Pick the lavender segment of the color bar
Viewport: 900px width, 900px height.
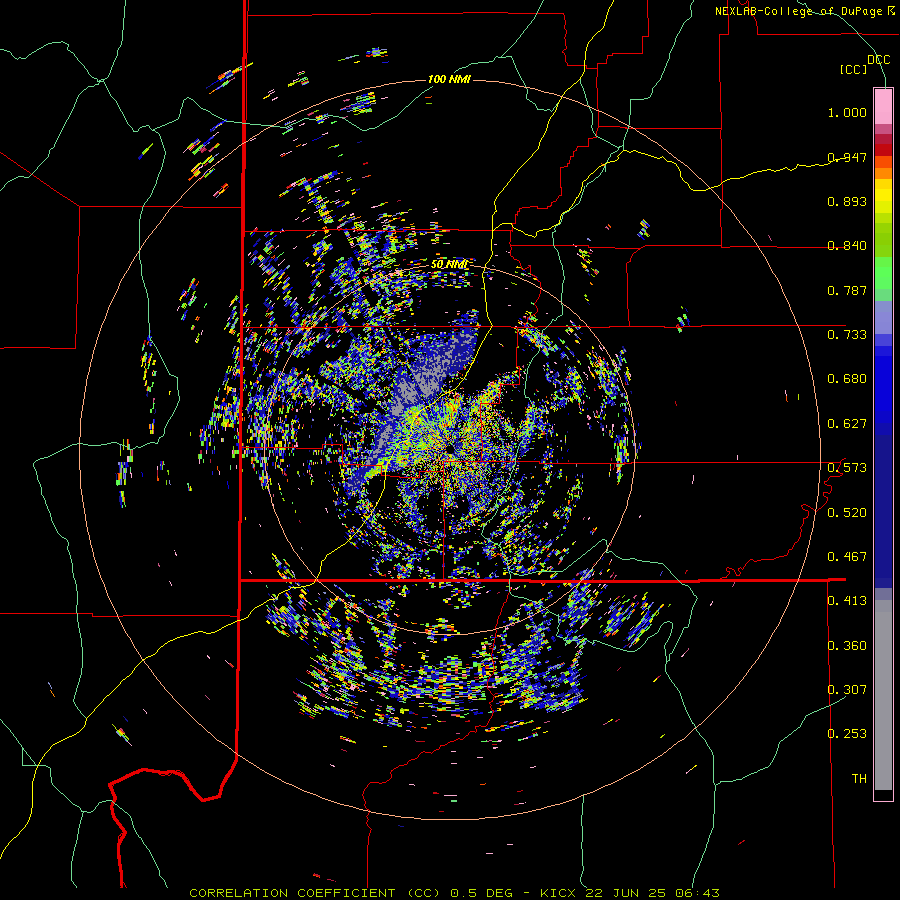coord(883,317)
